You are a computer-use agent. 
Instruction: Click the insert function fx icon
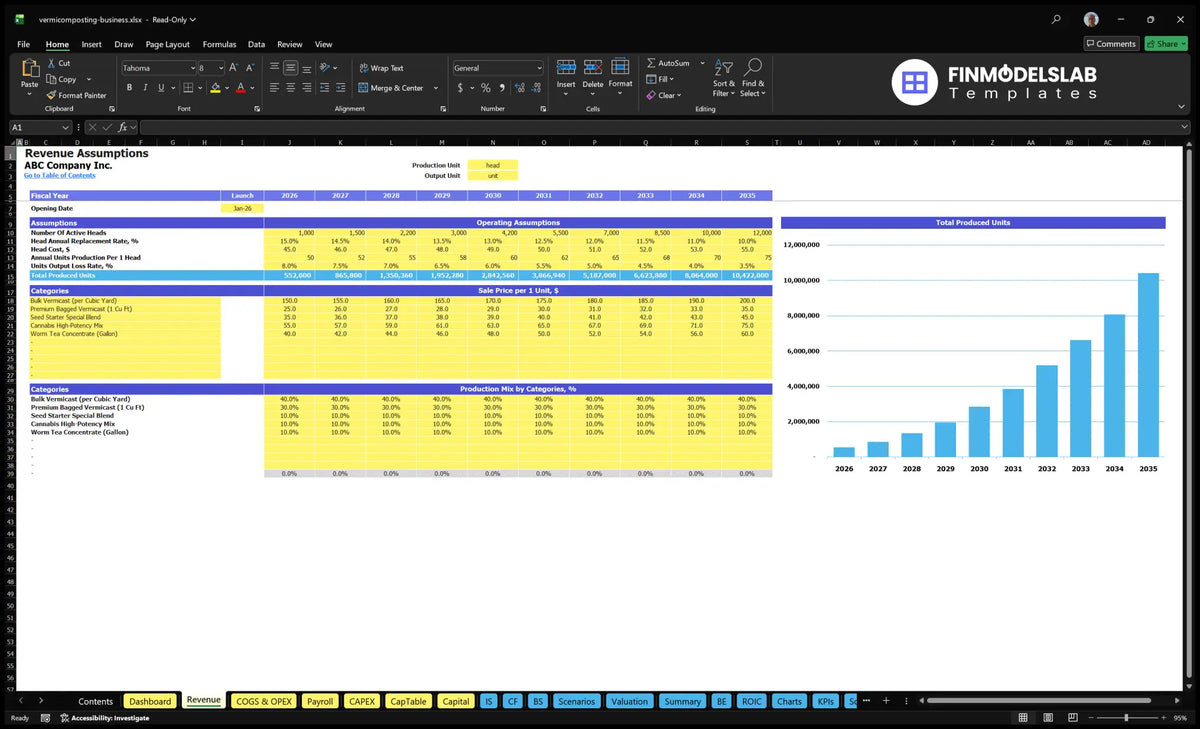123,127
